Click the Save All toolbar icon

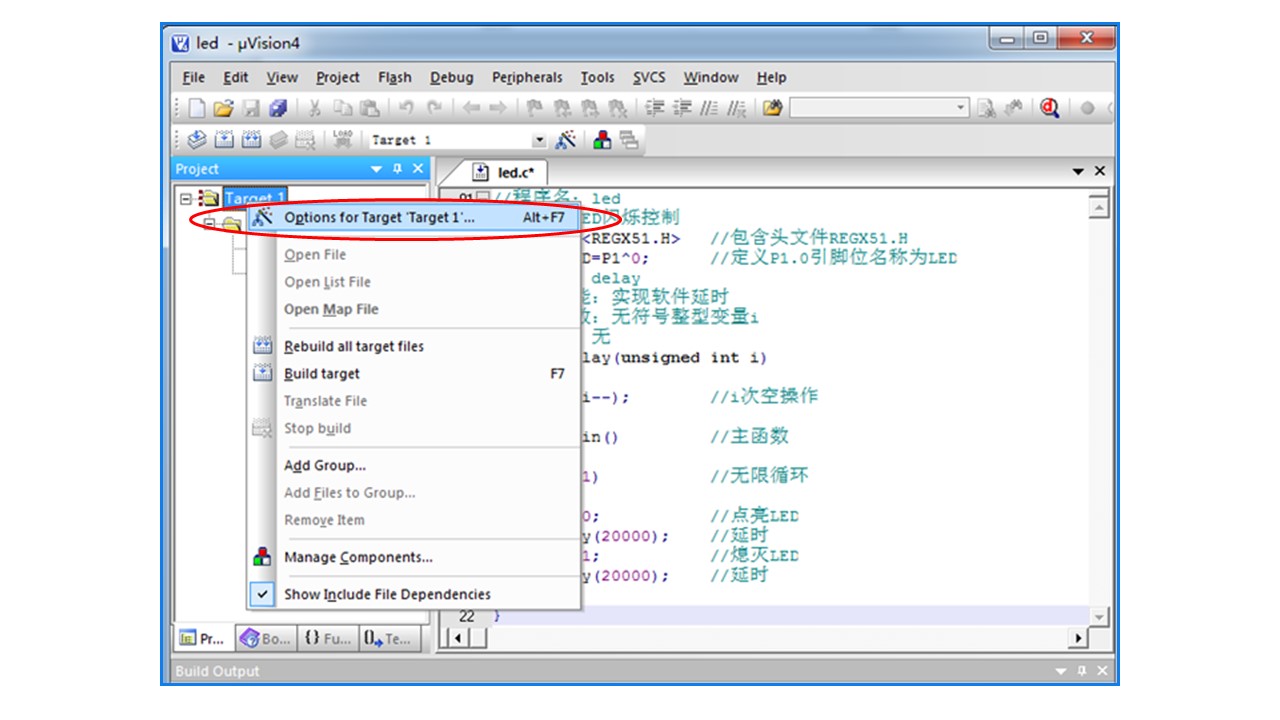coord(278,108)
